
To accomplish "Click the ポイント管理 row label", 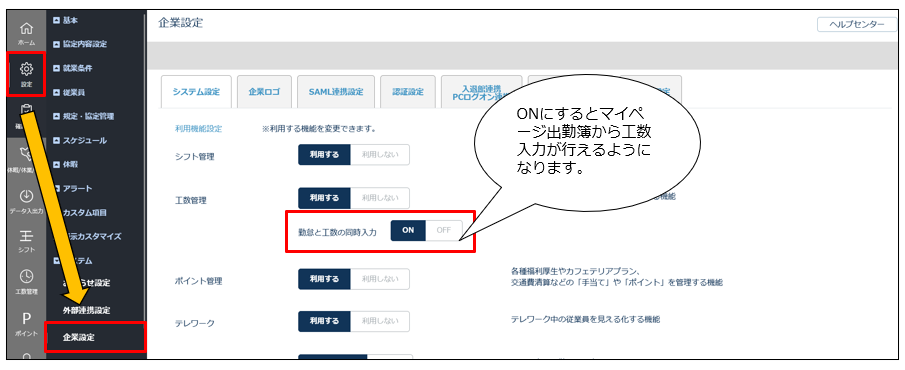I will pos(199,282).
